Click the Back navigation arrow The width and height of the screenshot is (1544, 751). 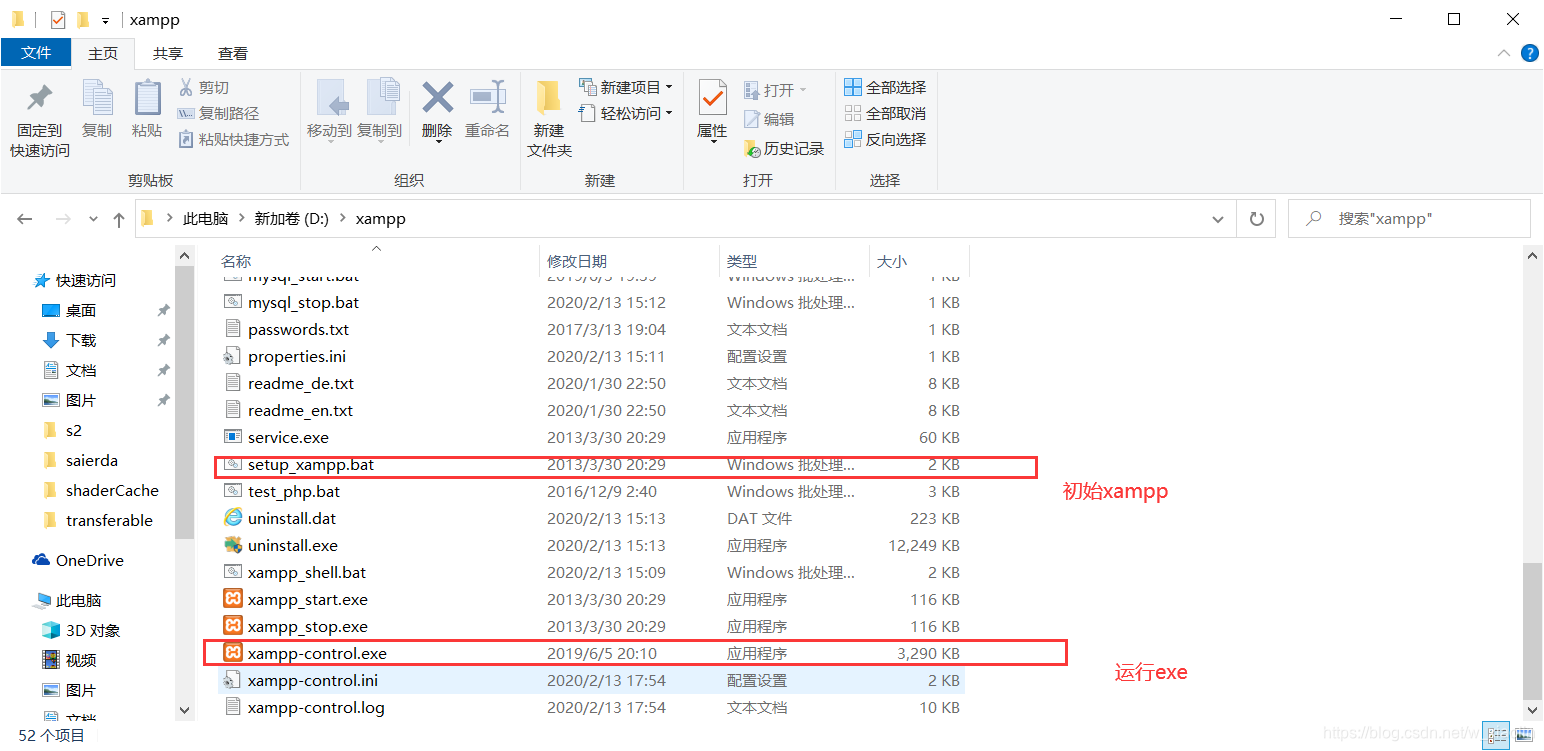(x=25, y=219)
